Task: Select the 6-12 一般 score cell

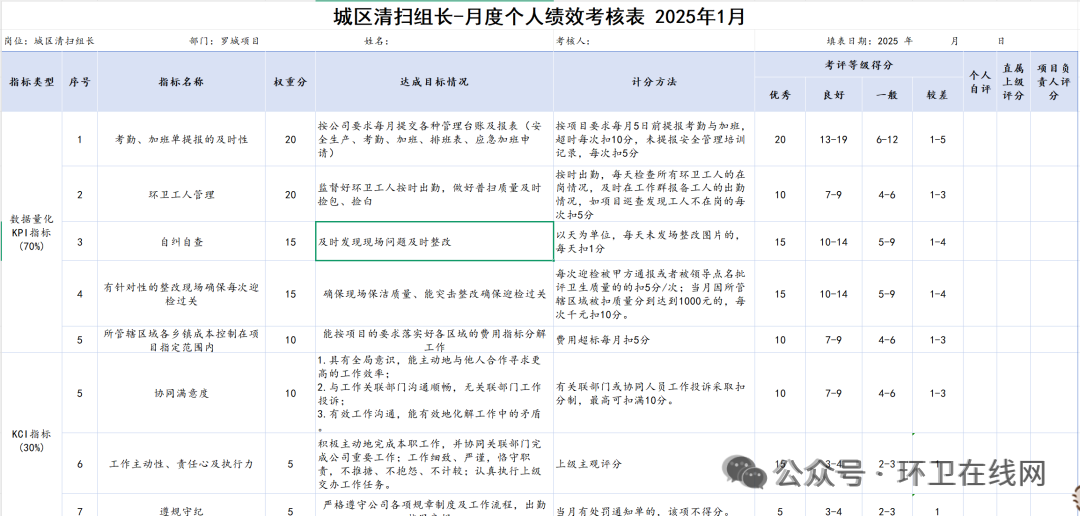Action: [x=887, y=139]
